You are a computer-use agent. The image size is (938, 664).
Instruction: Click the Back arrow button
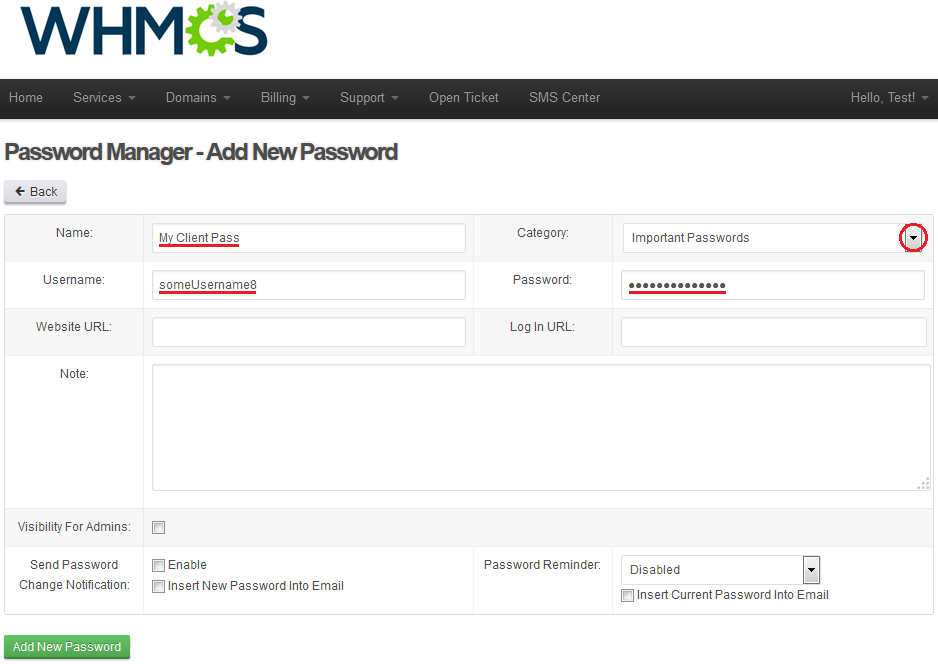pos(35,192)
